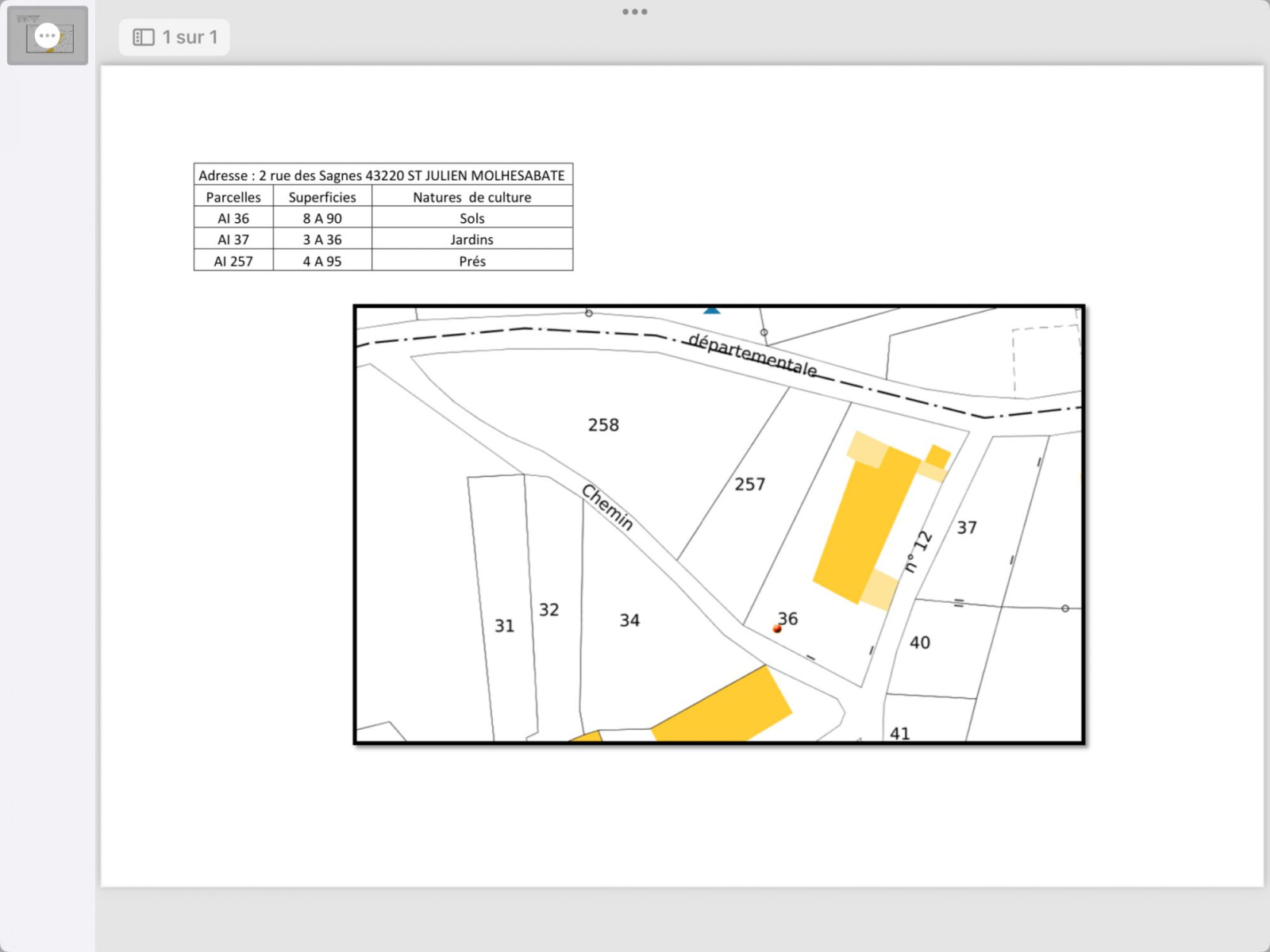
Task: Click parcel number 40 on the map
Action: (x=920, y=643)
